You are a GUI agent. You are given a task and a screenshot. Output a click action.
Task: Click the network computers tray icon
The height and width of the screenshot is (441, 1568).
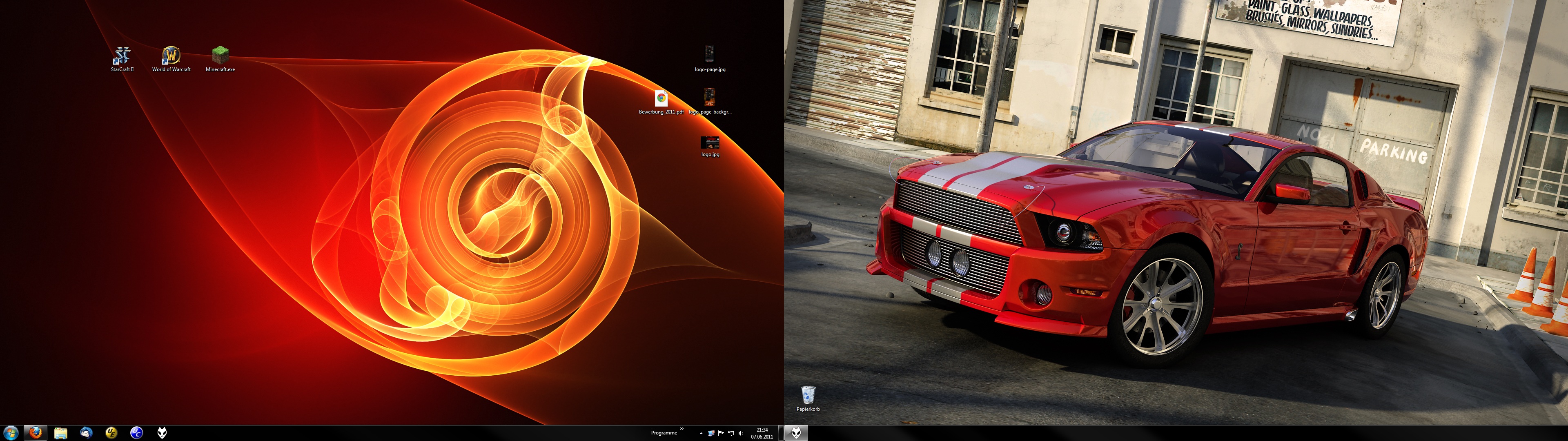click(711, 433)
